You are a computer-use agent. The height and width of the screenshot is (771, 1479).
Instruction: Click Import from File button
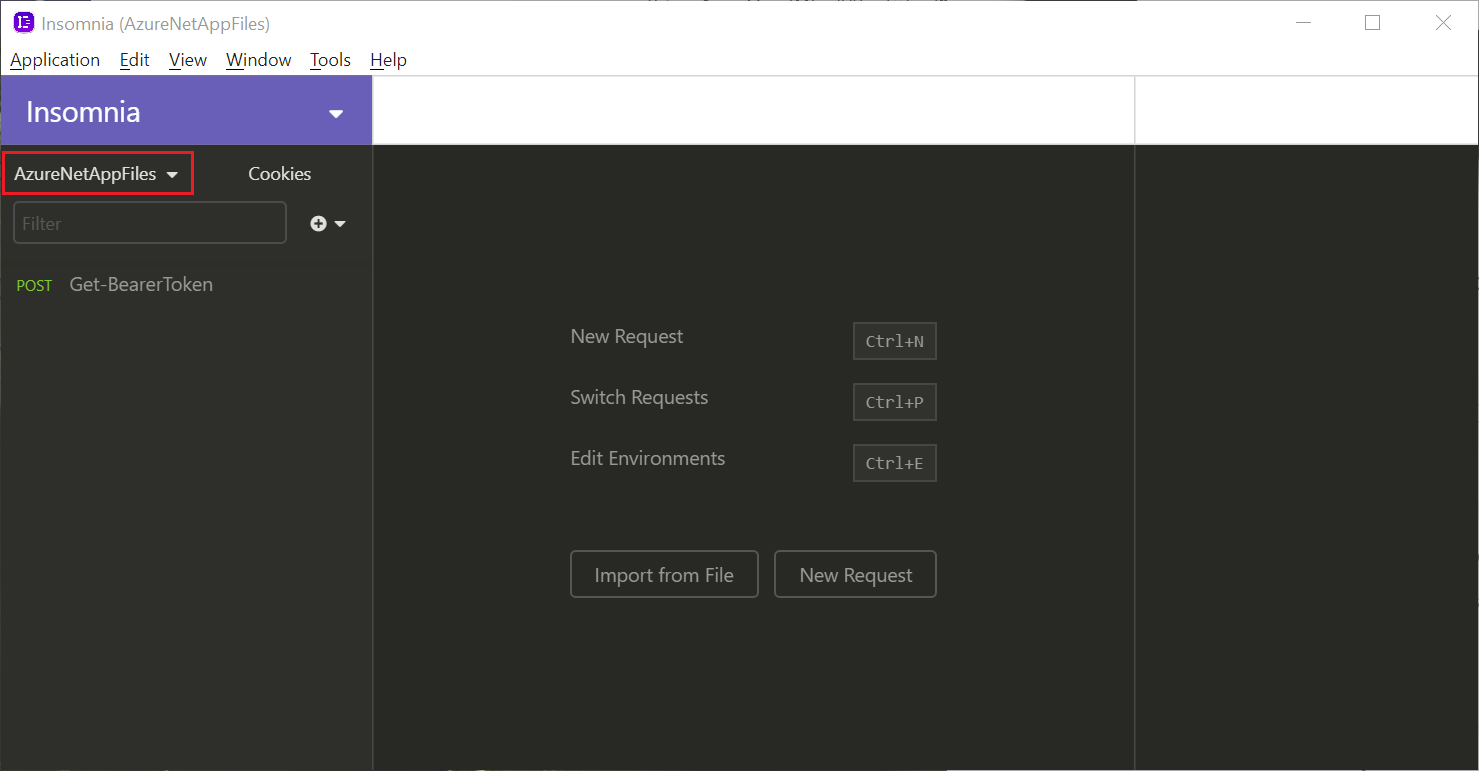664,574
